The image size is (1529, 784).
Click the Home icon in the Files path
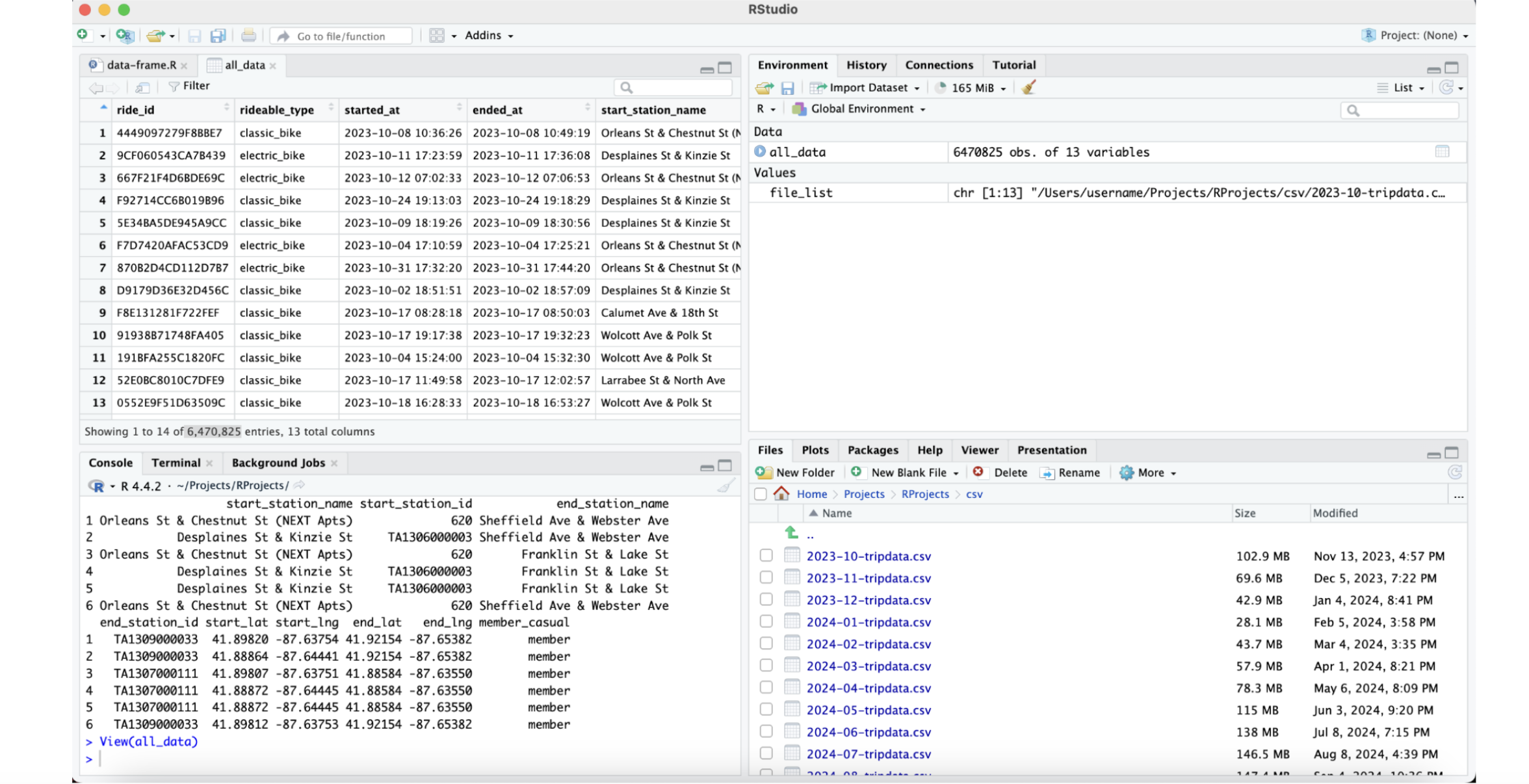781,494
